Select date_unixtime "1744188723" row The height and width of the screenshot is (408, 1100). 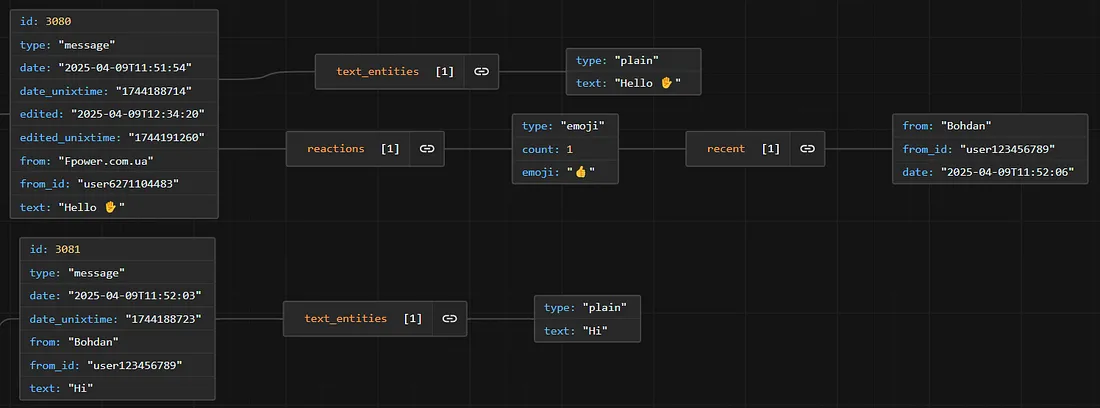[117, 318]
